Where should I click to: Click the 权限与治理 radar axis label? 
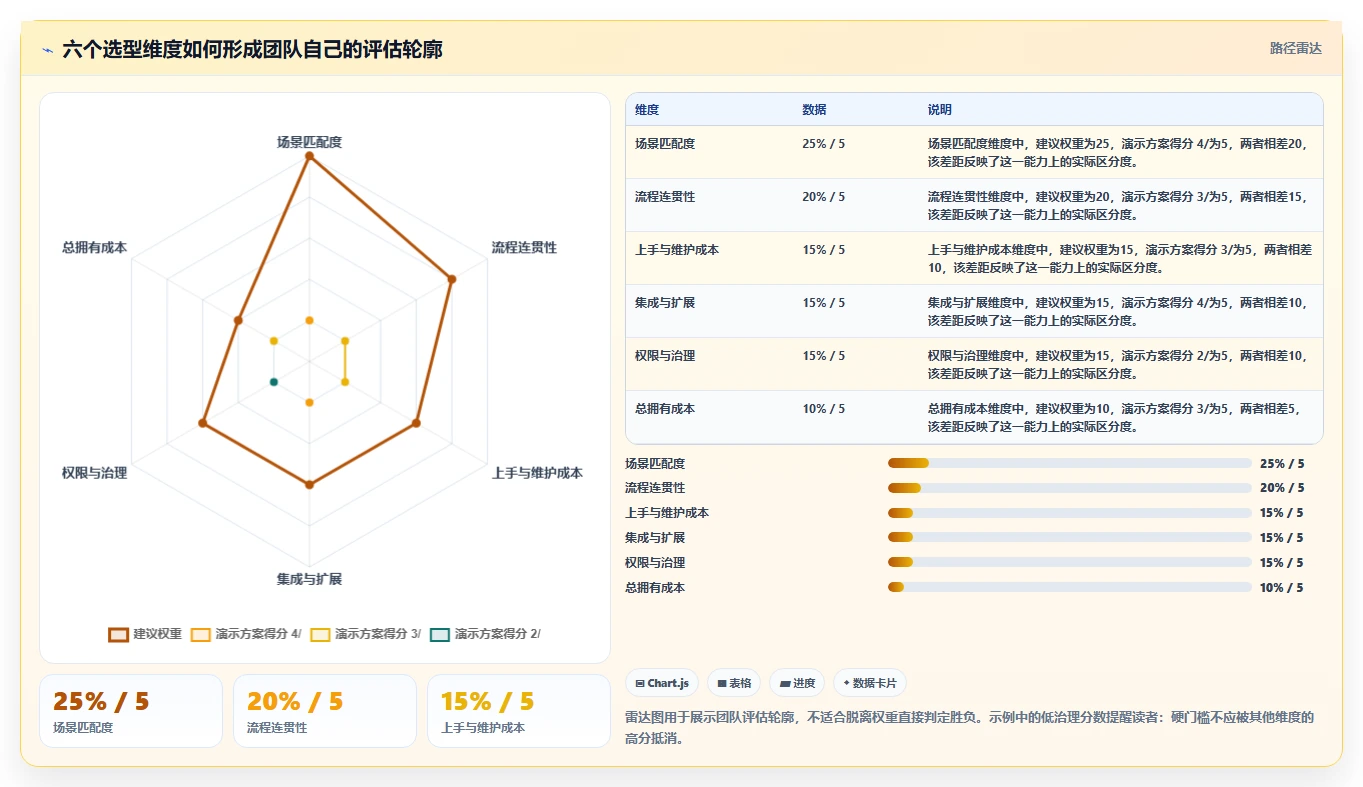[94, 473]
